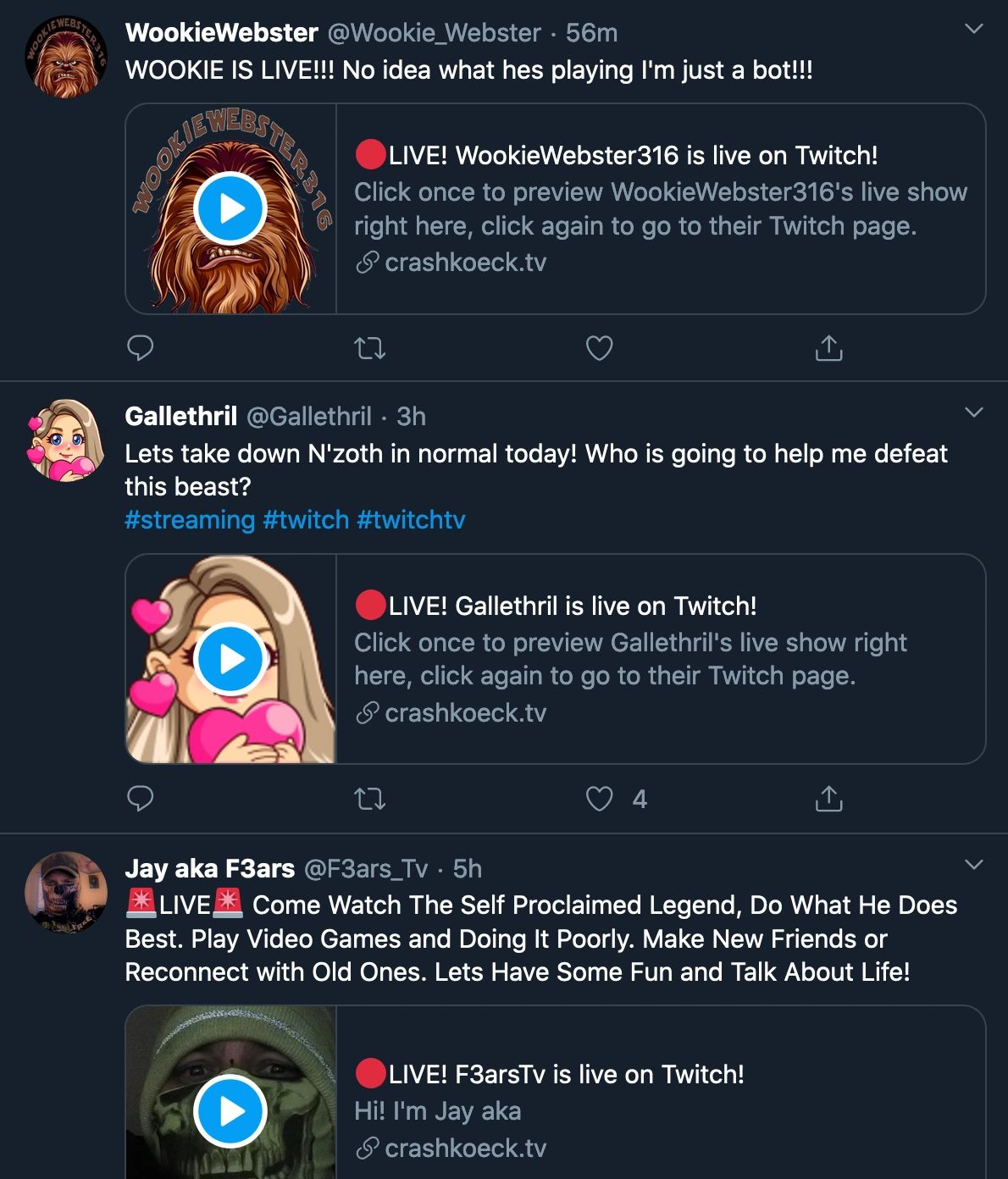
Task: Click the #twitchtv hashtag link
Action: pyautogui.click(x=411, y=520)
